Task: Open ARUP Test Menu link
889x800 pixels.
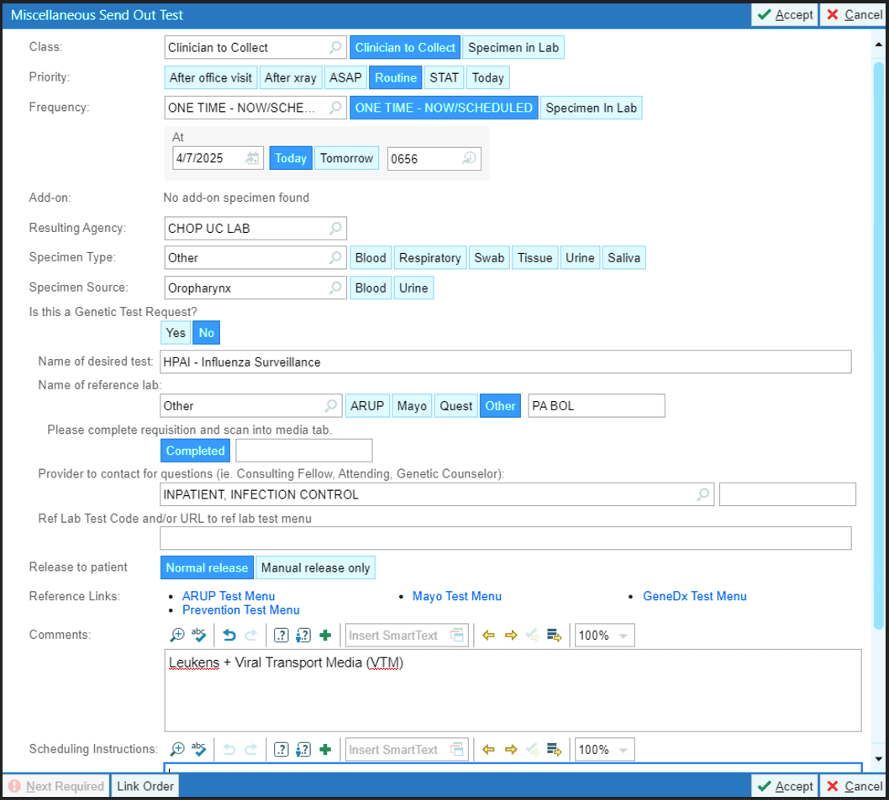Action: pyautogui.click(x=228, y=596)
